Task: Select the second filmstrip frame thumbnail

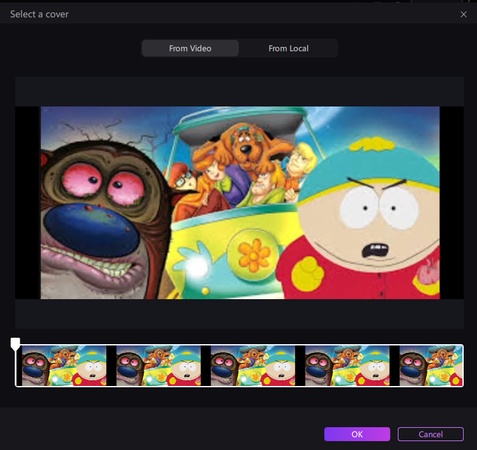Action: [158, 366]
